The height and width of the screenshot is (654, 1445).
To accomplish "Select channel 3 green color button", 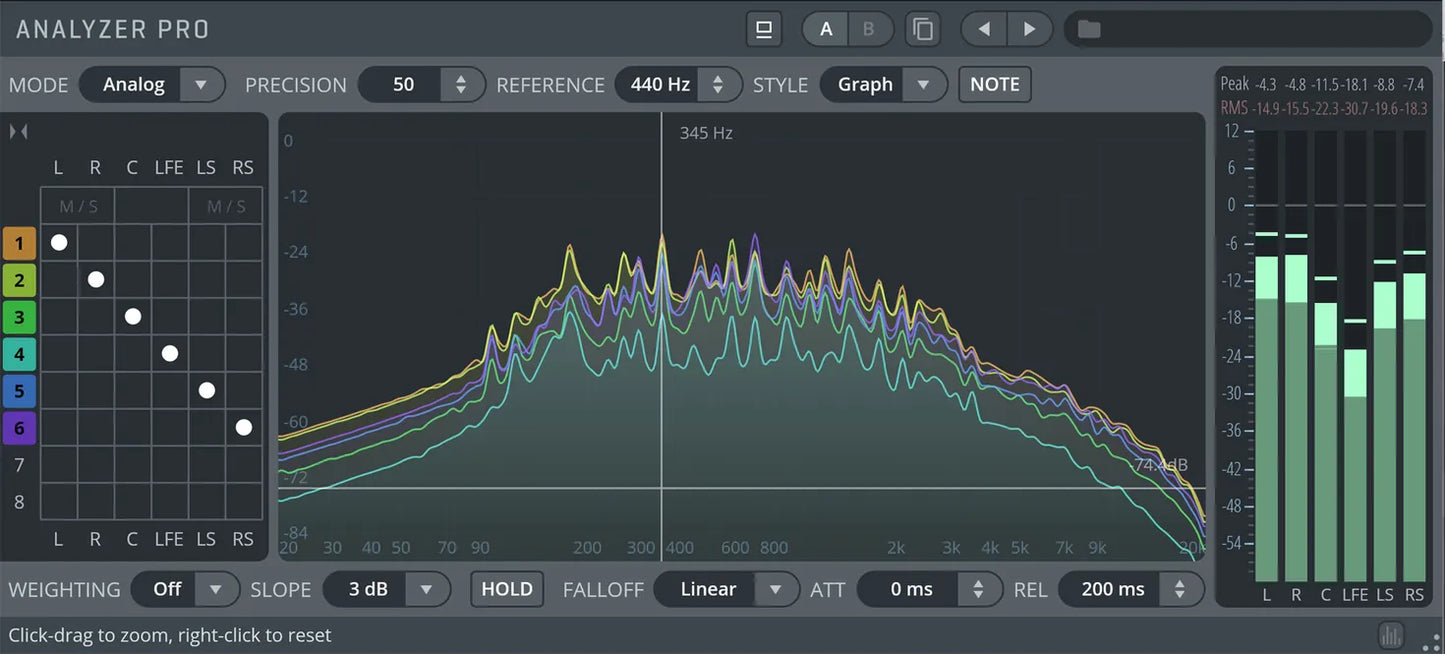I will click(x=19, y=317).
